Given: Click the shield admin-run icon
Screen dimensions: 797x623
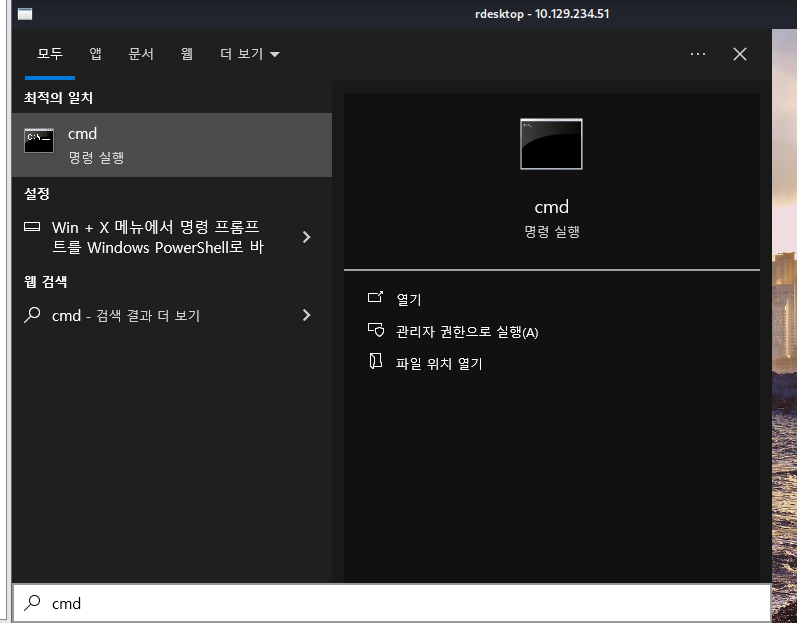Looking at the screenshot, I should tap(376, 330).
